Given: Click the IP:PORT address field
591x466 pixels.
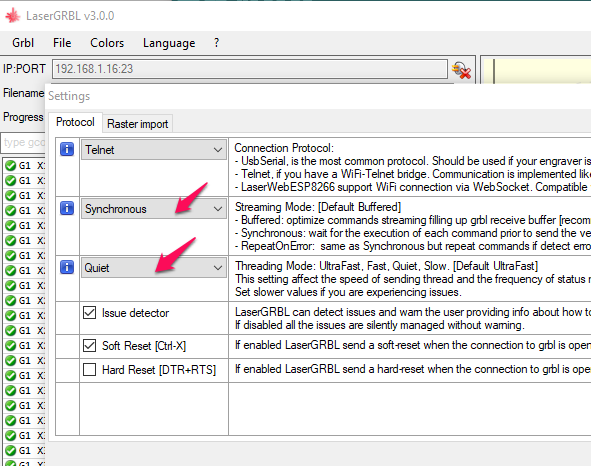Looking at the screenshot, I should tap(250, 69).
